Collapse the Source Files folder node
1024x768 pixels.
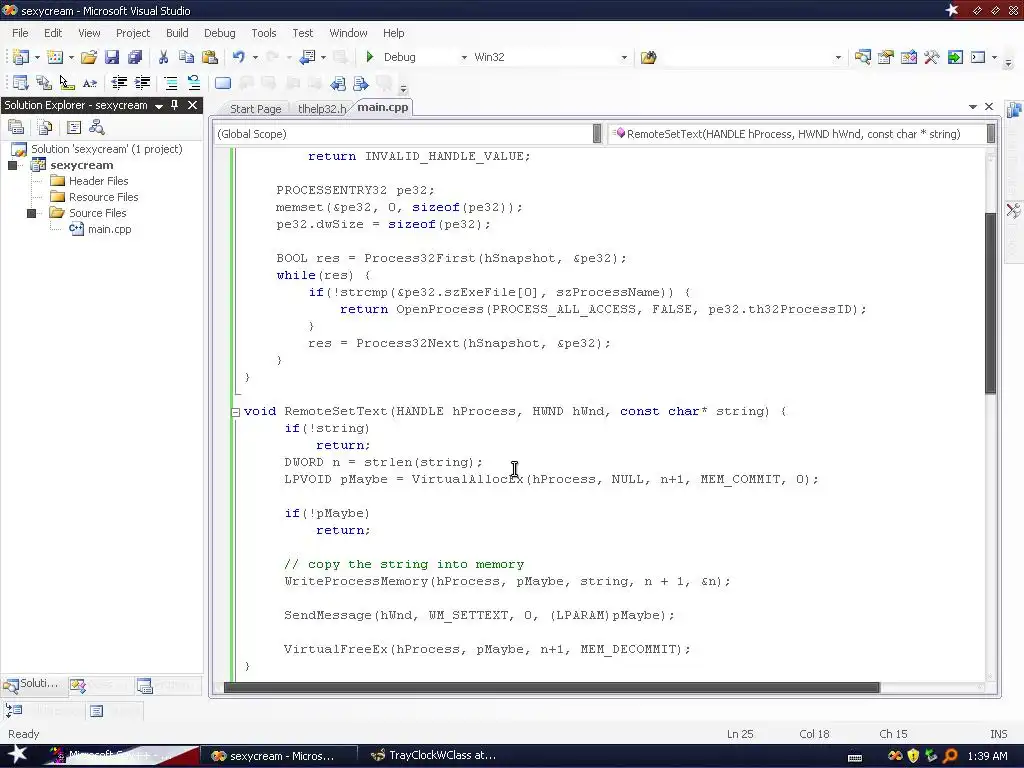[31, 214]
